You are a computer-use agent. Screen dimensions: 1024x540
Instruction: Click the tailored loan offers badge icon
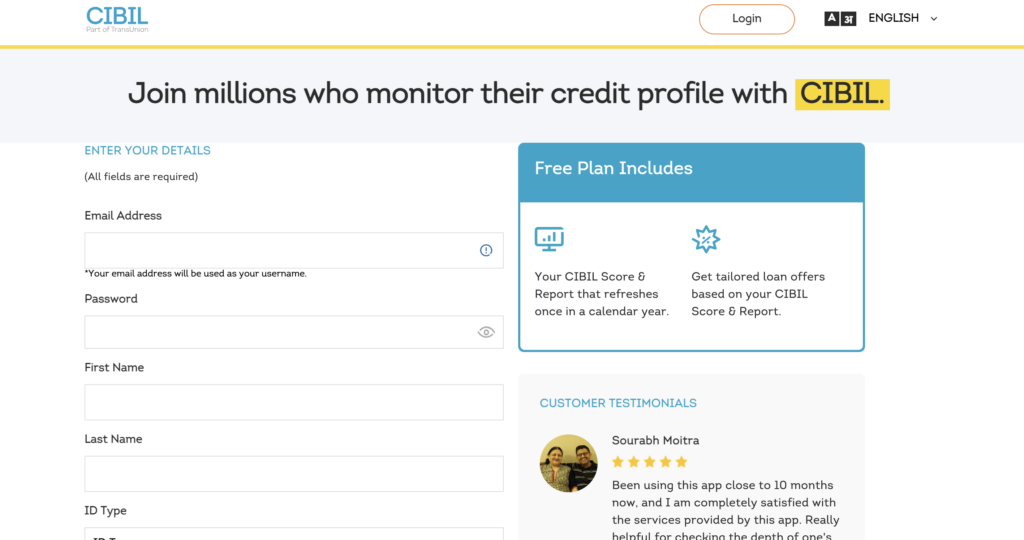point(706,239)
